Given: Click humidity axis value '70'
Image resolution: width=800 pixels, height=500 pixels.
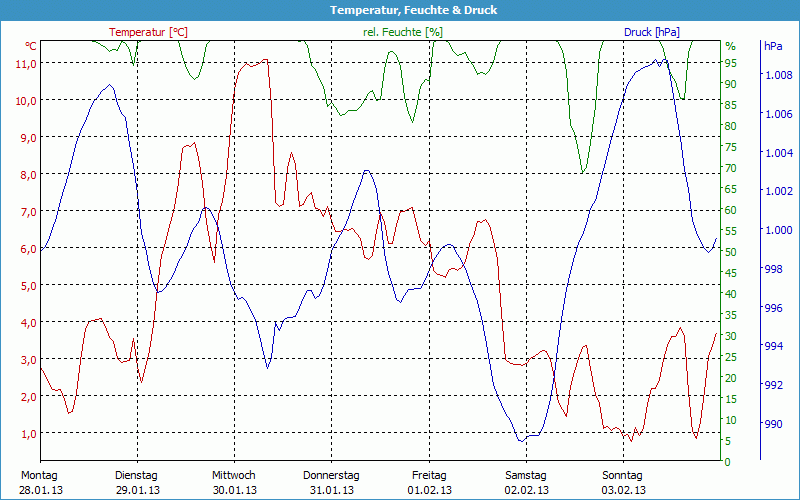Looking at the screenshot, I should pos(731,168).
